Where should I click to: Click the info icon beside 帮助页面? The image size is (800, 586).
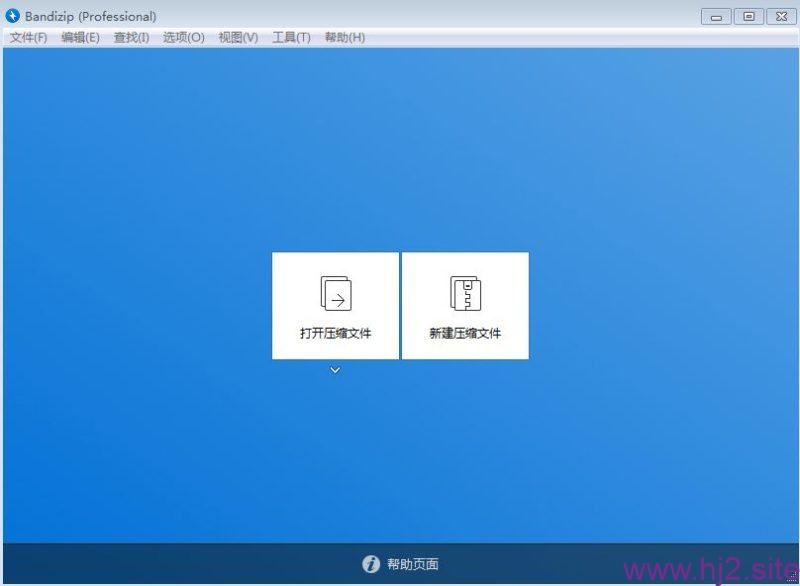(x=371, y=564)
